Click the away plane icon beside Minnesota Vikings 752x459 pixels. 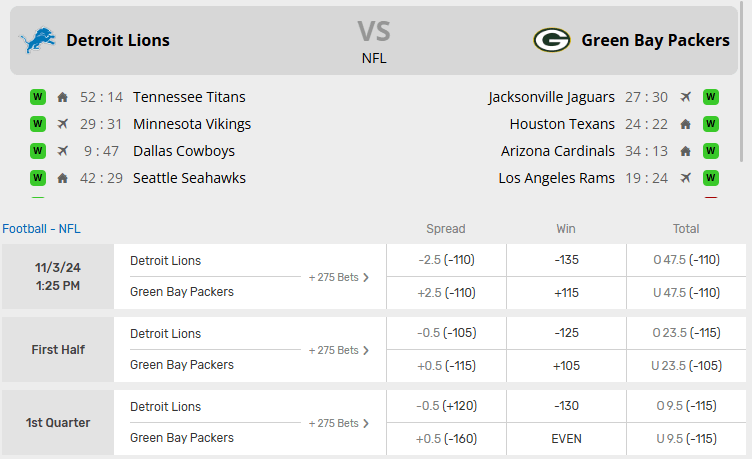[63, 124]
